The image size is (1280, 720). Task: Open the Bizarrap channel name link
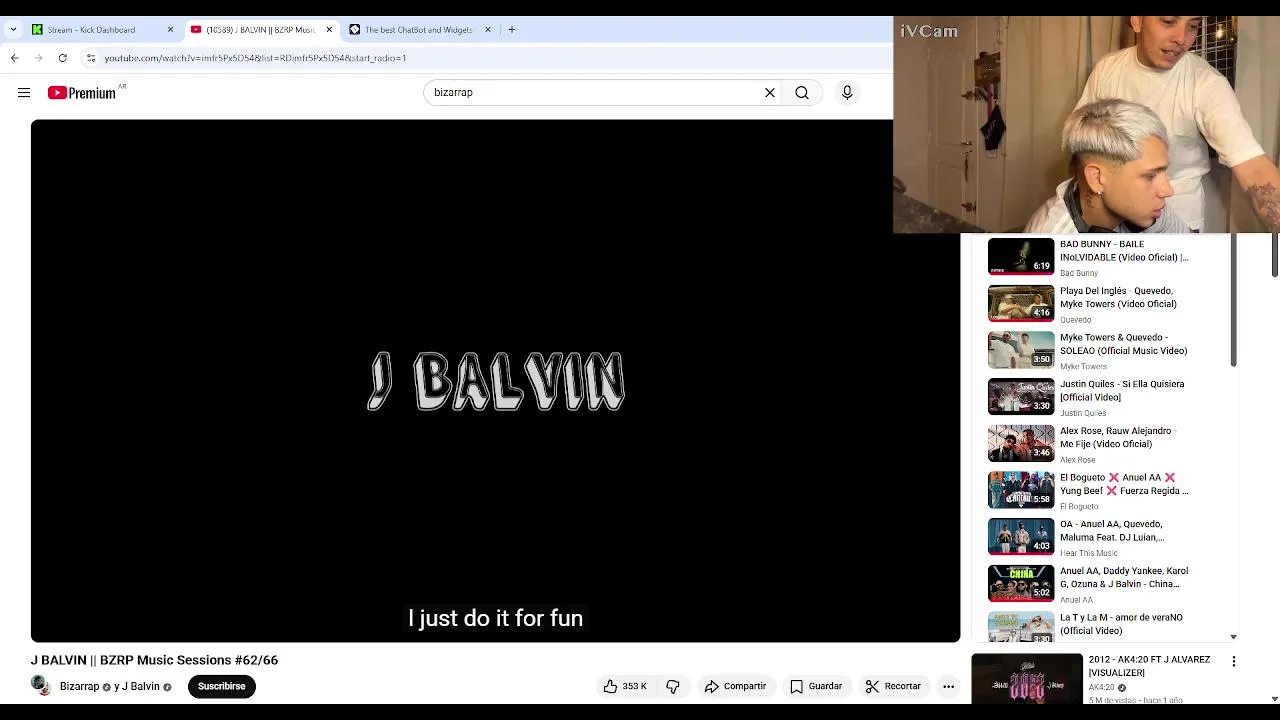(79, 687)
